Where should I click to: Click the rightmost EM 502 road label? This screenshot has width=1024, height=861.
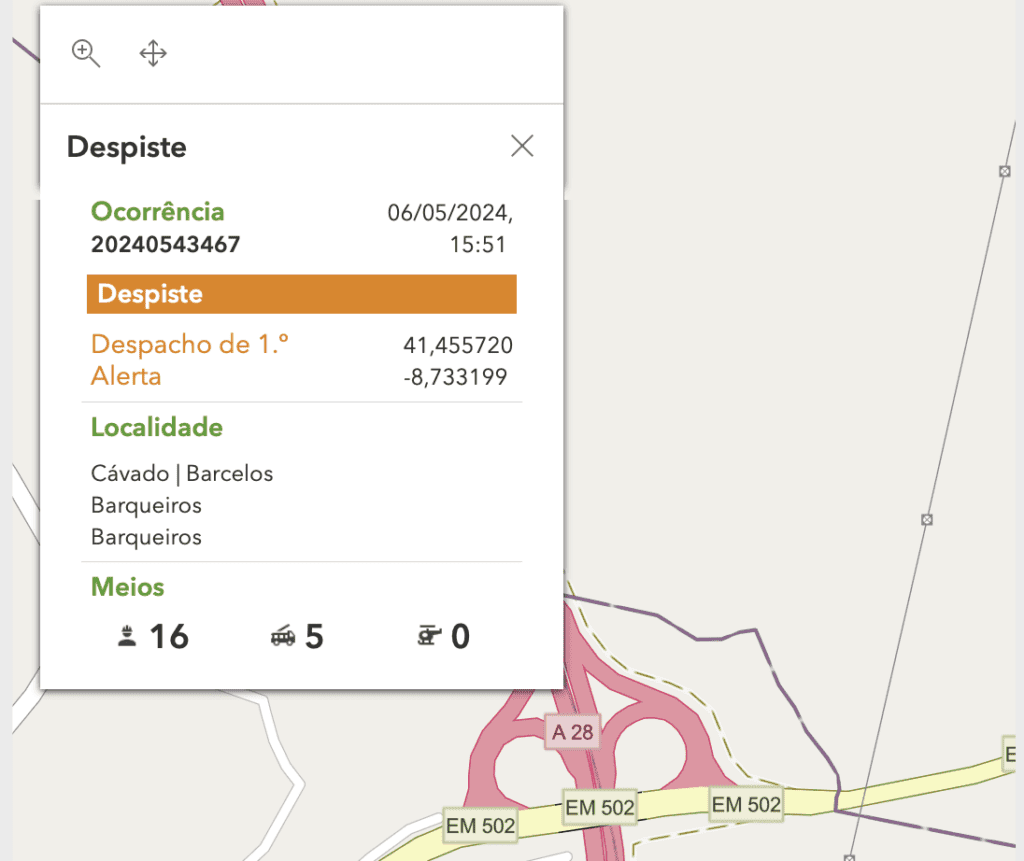745,803
